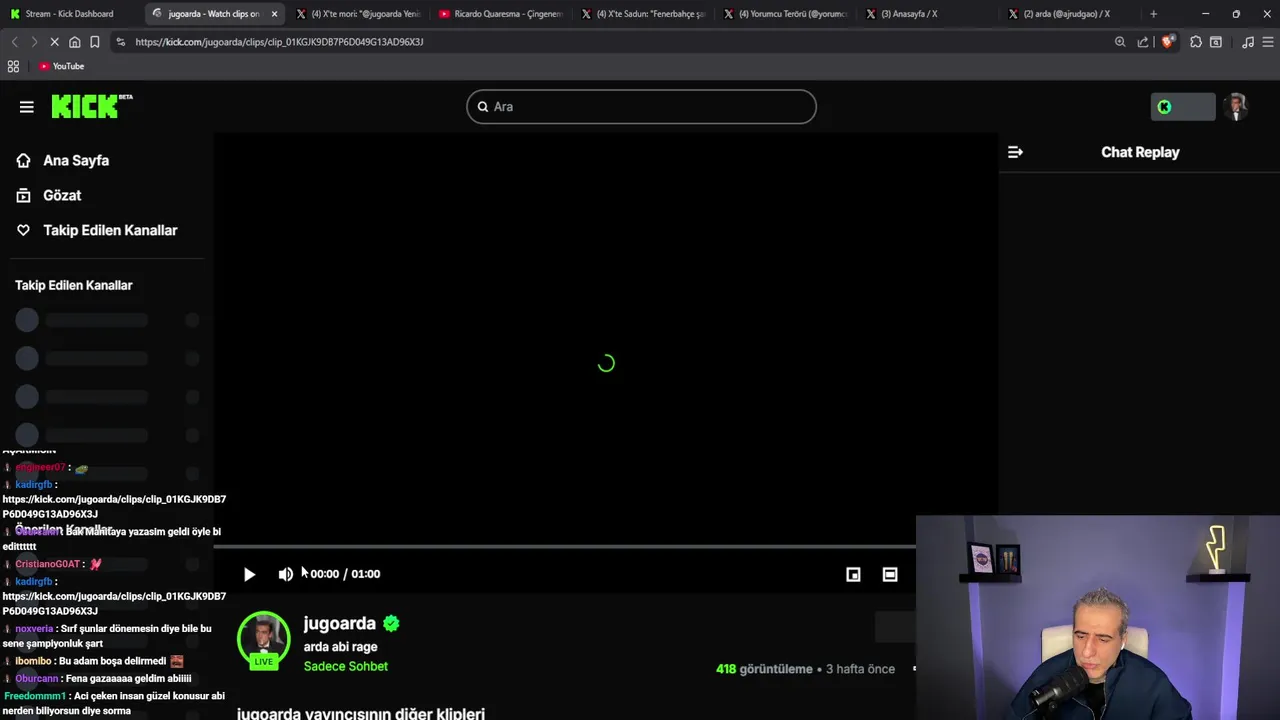Viewport: 1280px width, 720px height.
Task: Bookmark this Kick clip page
Action: pos(94,42)
